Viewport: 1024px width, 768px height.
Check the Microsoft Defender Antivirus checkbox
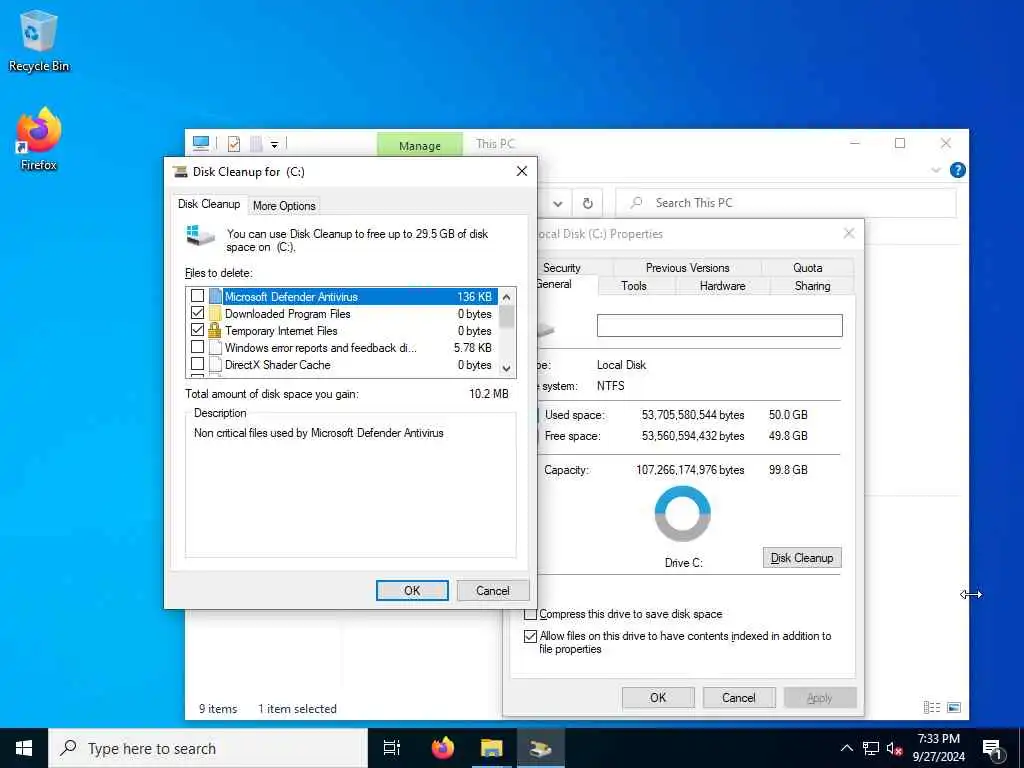(197, 296)
